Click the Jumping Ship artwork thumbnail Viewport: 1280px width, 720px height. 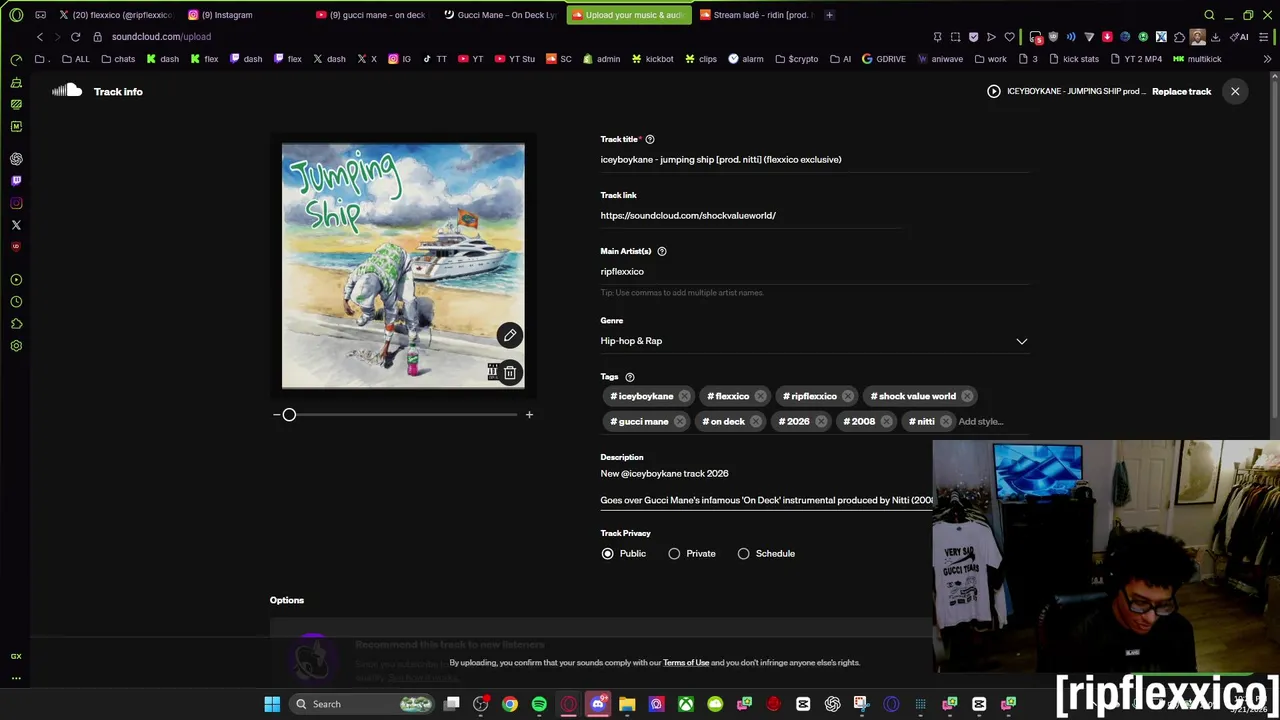pos(403,265)
